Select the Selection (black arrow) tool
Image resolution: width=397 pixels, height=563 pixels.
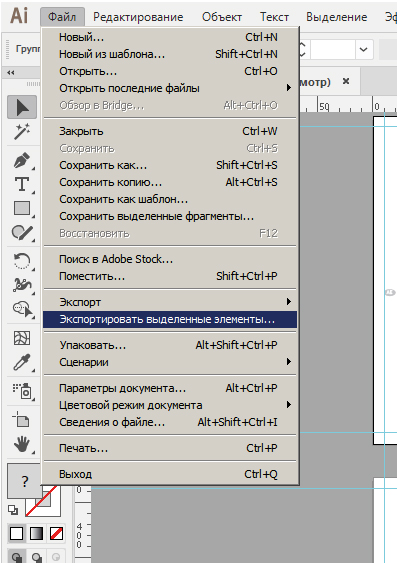coord(22,107)
